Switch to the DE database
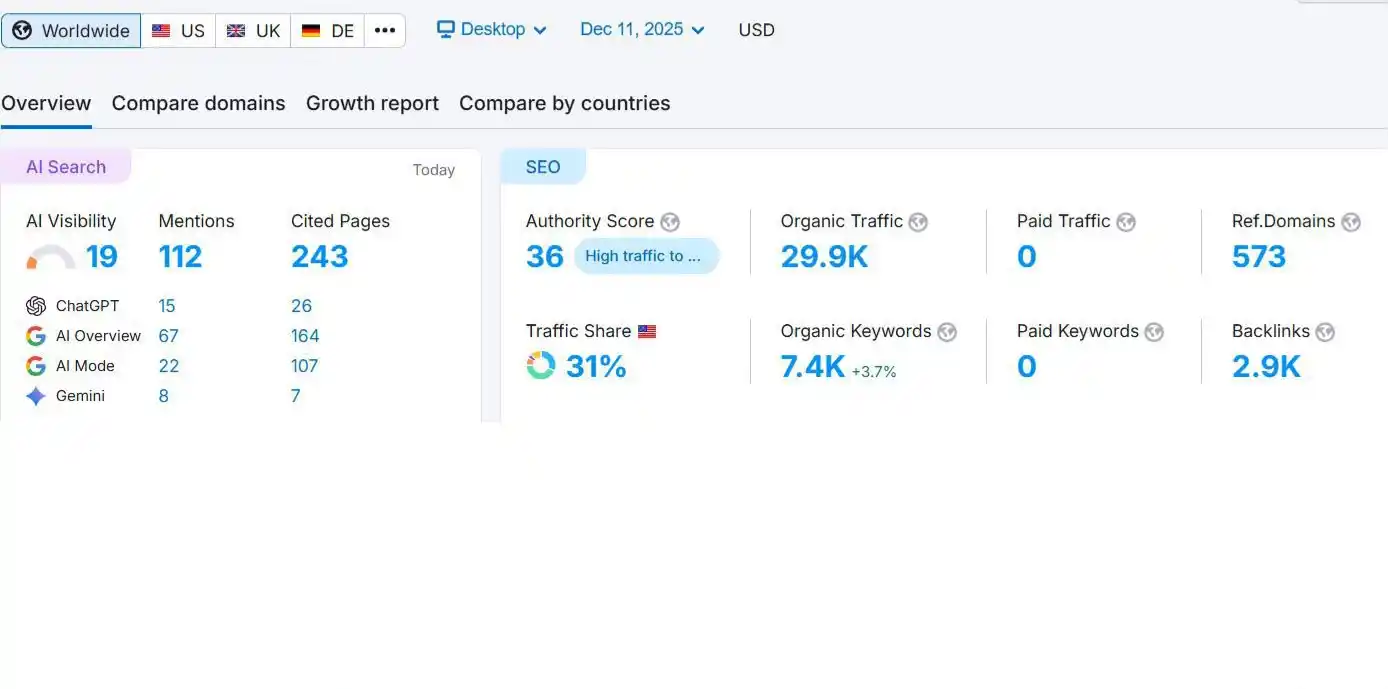The width and height of the screenshot is (1388, 689). pyautogui.click(x=328, y=31)
